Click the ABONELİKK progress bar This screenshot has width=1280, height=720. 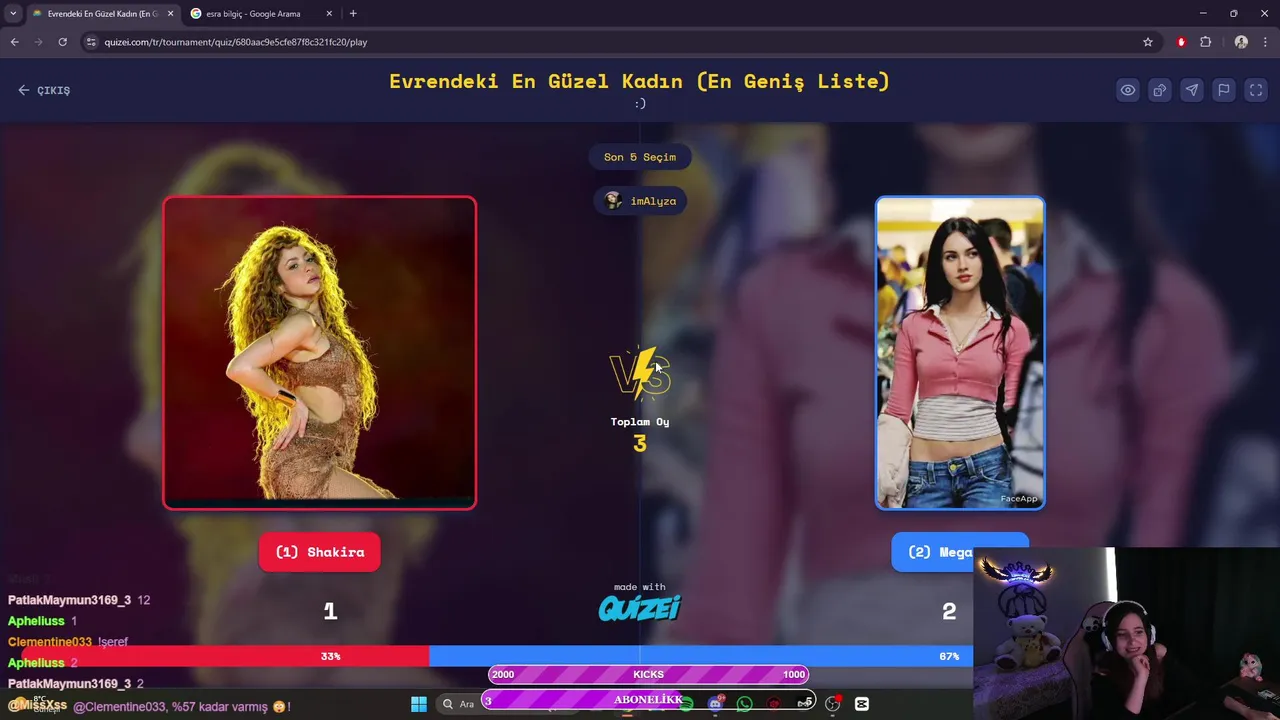click(648, 700)
